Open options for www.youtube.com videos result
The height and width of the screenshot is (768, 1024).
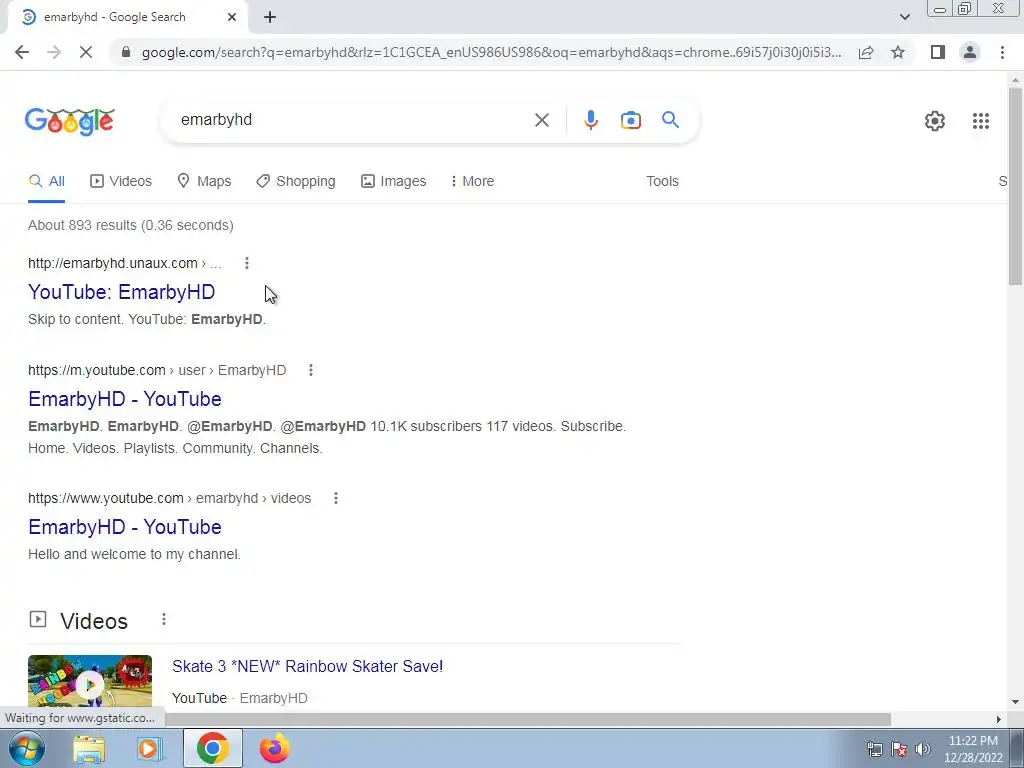(336, 498)
